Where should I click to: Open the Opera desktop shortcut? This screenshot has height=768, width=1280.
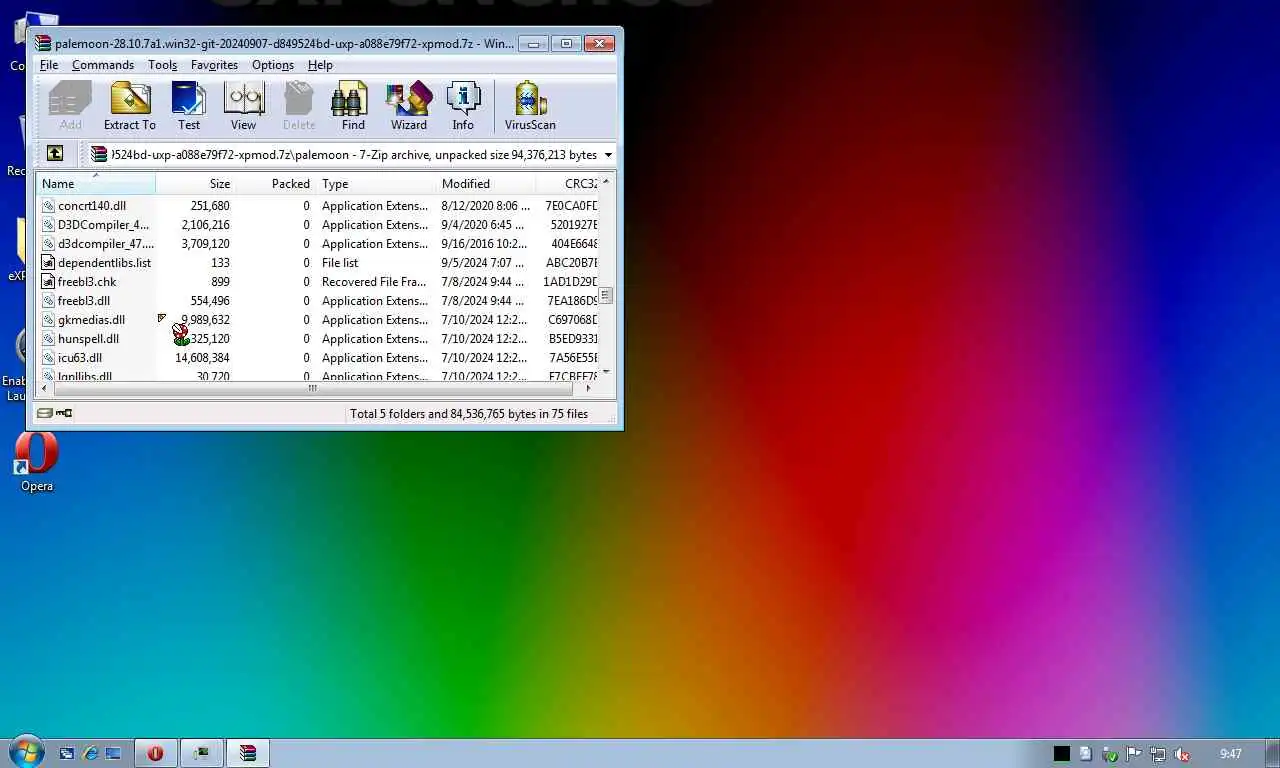click(x=37, y=462)
